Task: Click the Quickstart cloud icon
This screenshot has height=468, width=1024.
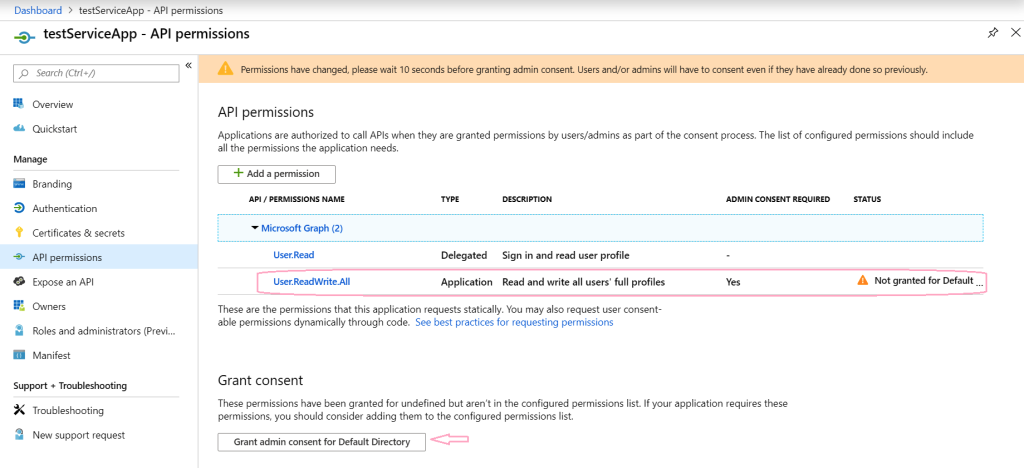Action: pos(19,129)
